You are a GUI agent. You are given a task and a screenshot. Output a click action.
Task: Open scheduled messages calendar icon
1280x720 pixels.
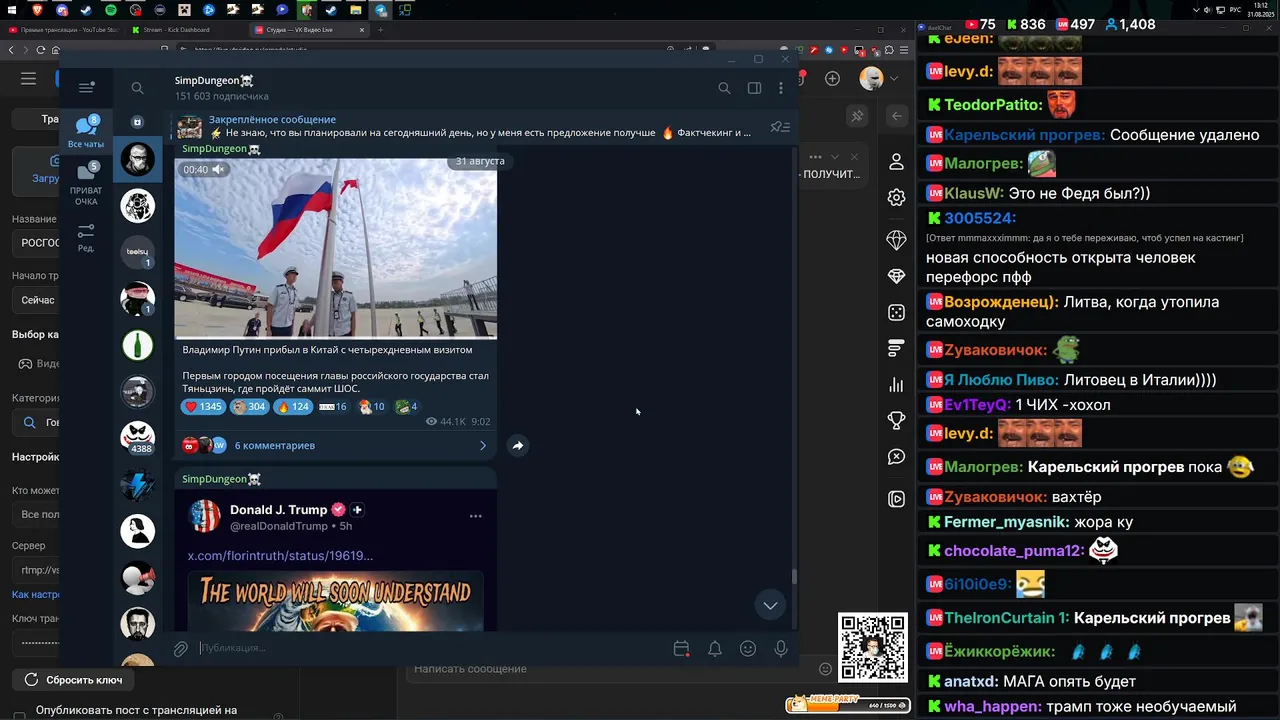(x=681, y=648)
